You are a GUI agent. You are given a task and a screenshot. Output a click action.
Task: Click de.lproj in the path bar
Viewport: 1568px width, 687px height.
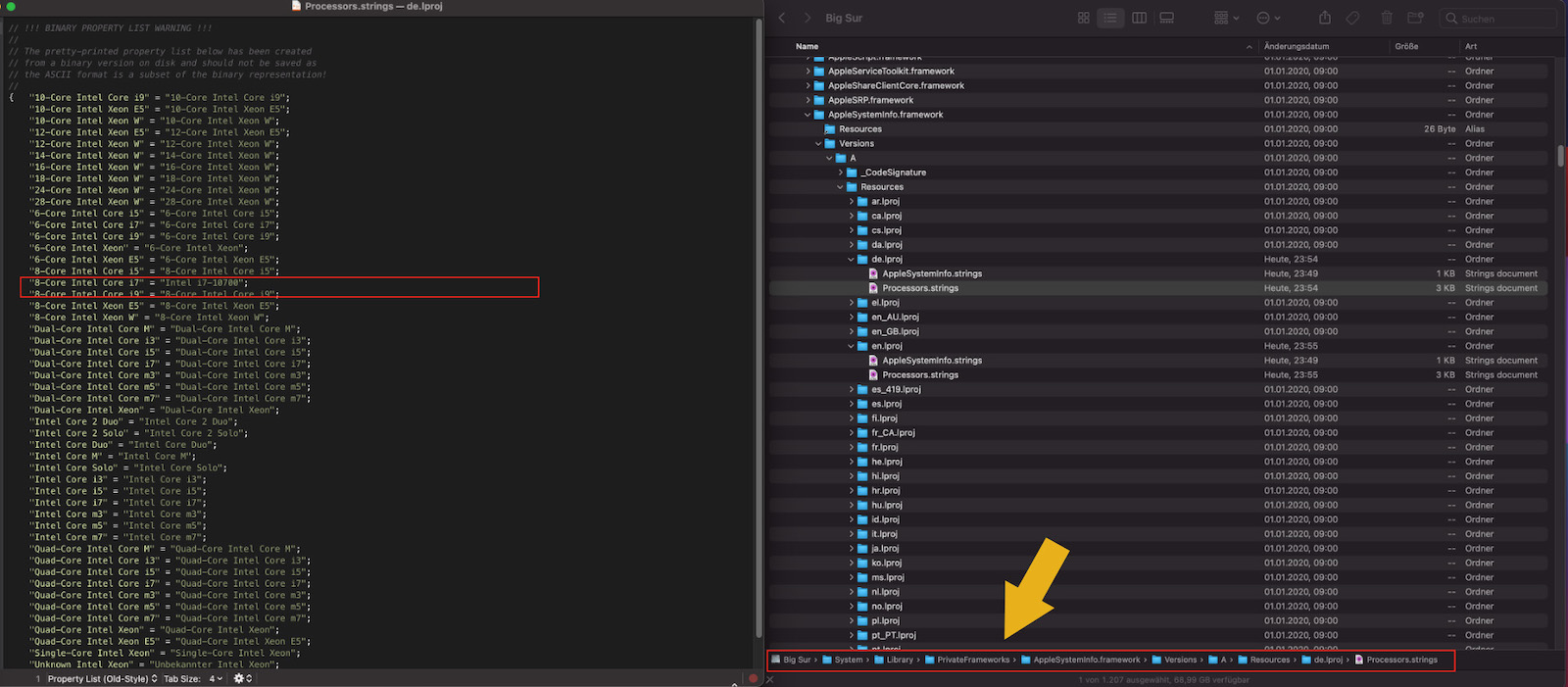click(x=1321, y=660)
